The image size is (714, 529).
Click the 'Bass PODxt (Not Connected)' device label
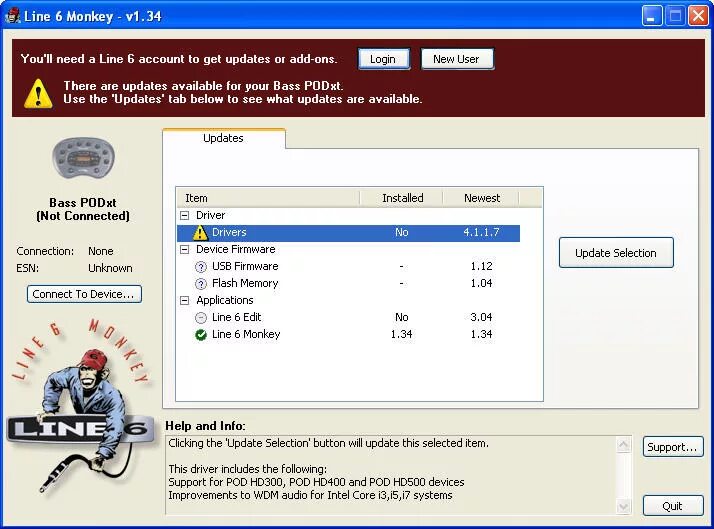(x=83, y=209)
